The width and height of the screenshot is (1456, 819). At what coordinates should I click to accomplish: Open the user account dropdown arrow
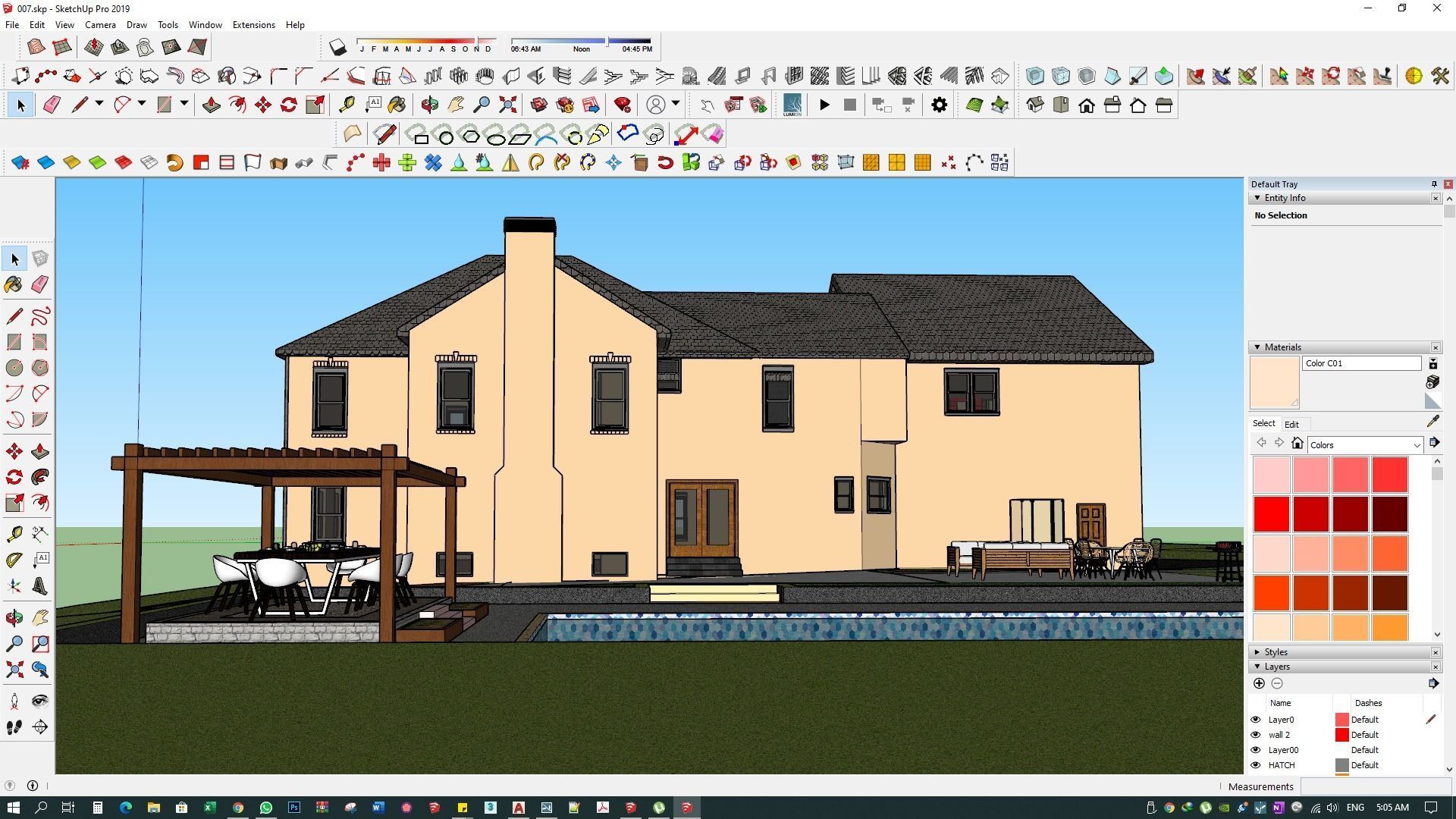[x=675, y=104]
